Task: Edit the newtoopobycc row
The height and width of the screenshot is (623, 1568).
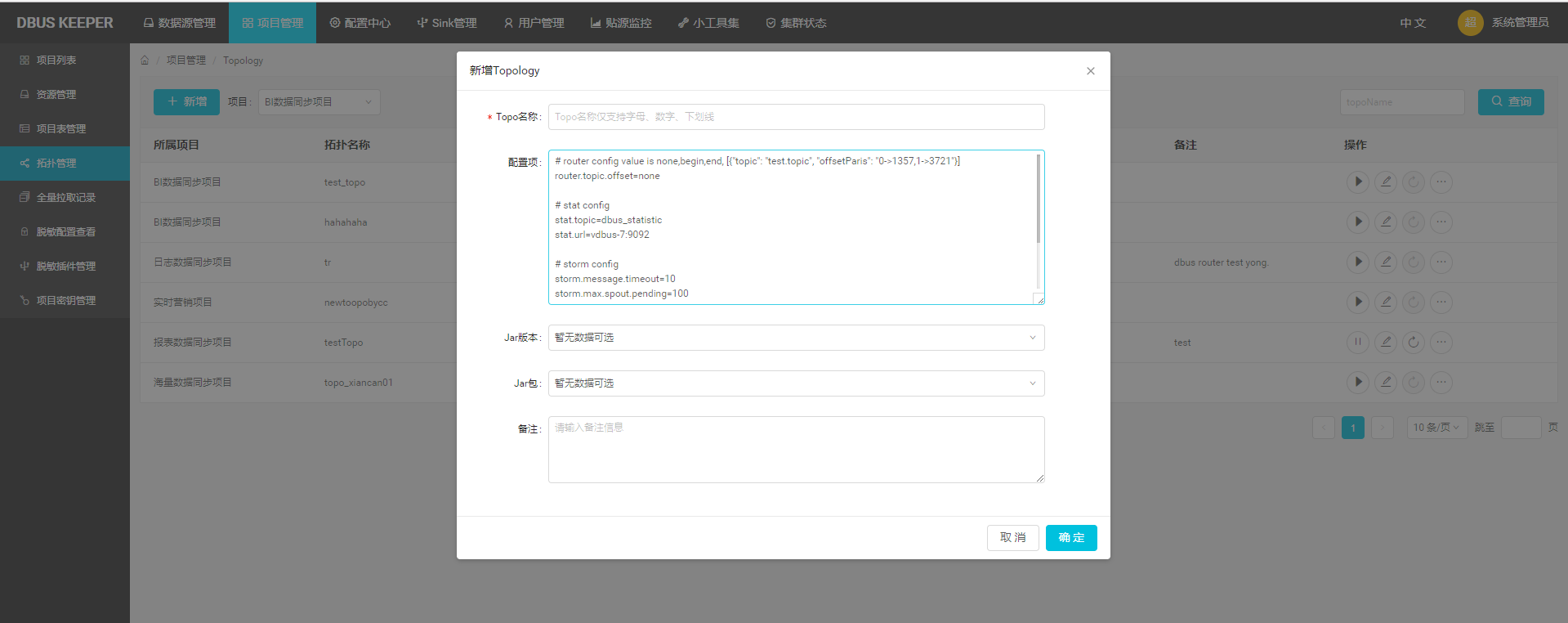Action: tap(1386, 302)
